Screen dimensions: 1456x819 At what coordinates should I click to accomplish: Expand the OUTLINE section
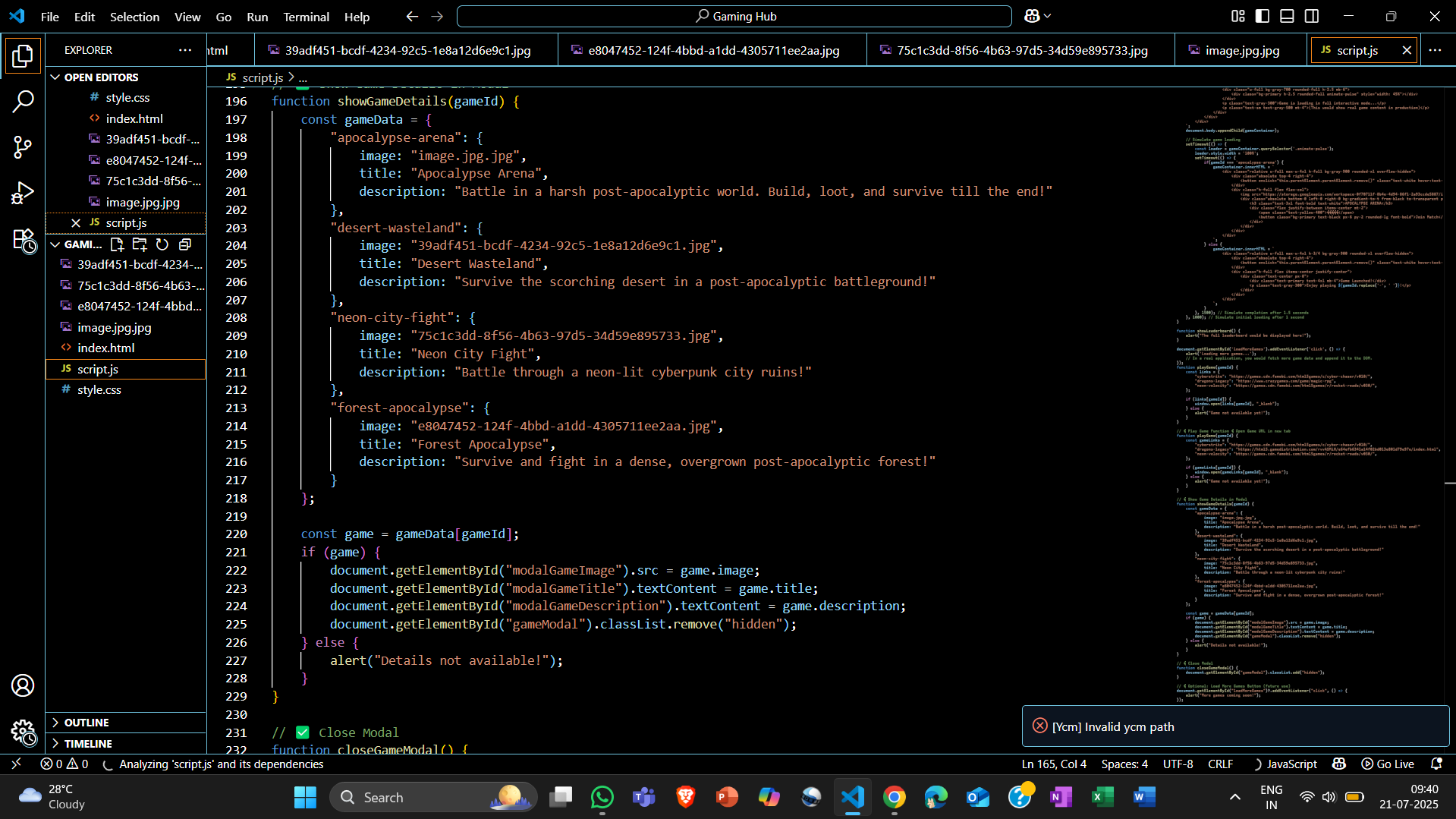pos(86,723)
